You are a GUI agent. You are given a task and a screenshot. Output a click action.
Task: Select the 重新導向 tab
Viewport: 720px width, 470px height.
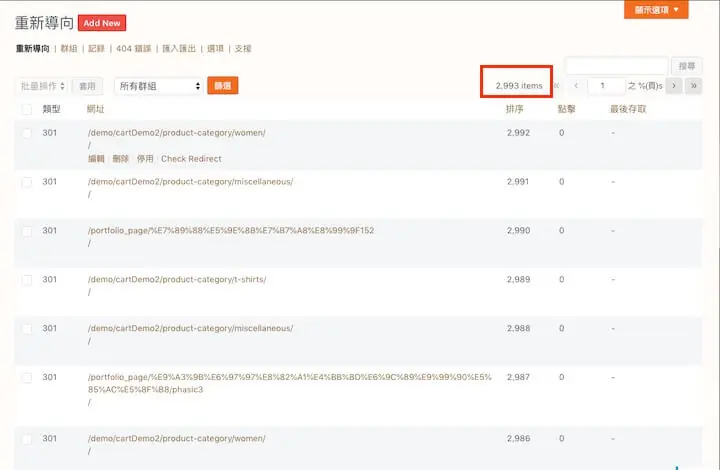click(33, 49)
